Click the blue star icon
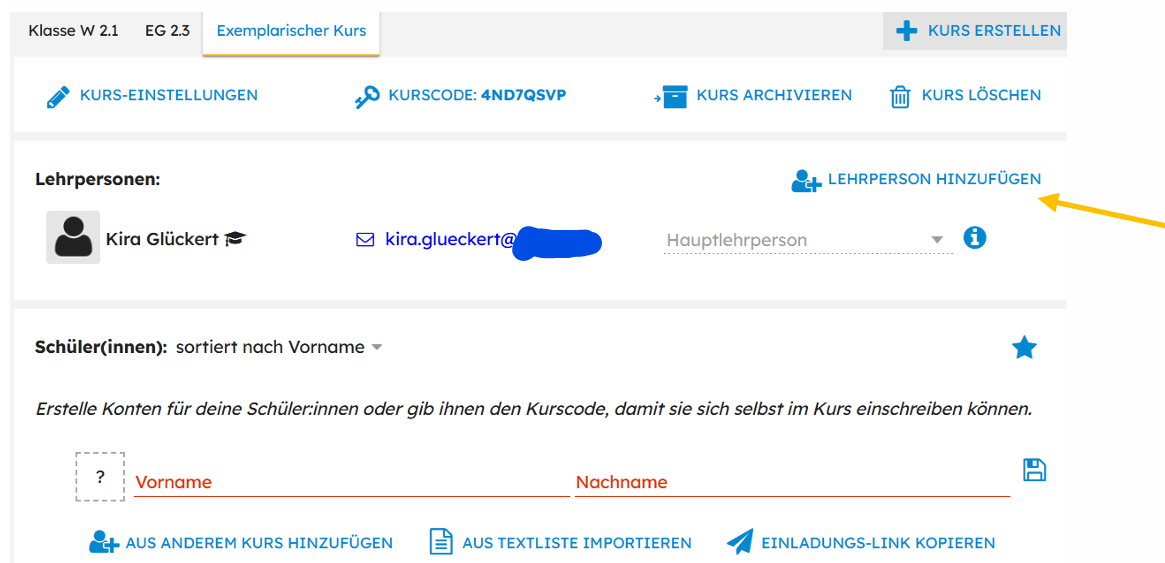 (1024, 348)
